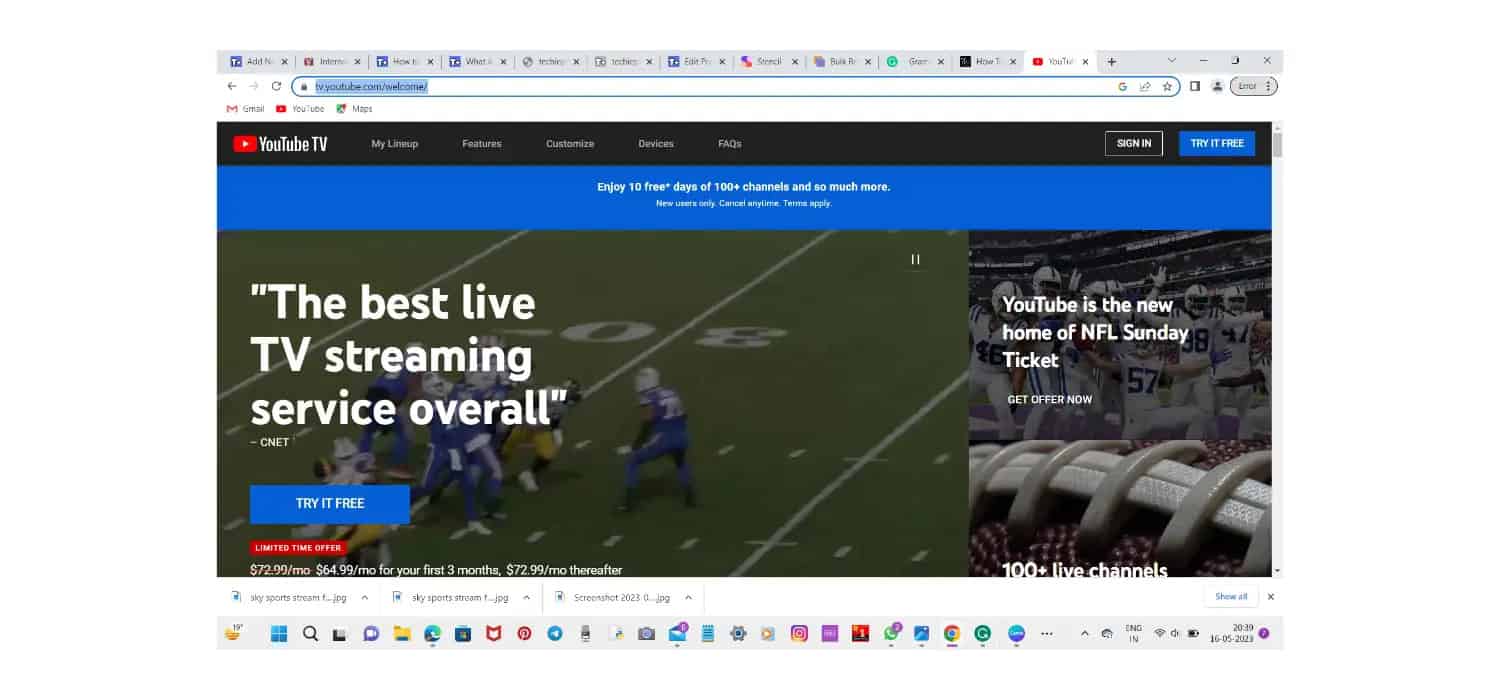Screen dimensions: 1500x700
Task: Click header TRY IT FREE button
Action: (x=1217, y=144)
